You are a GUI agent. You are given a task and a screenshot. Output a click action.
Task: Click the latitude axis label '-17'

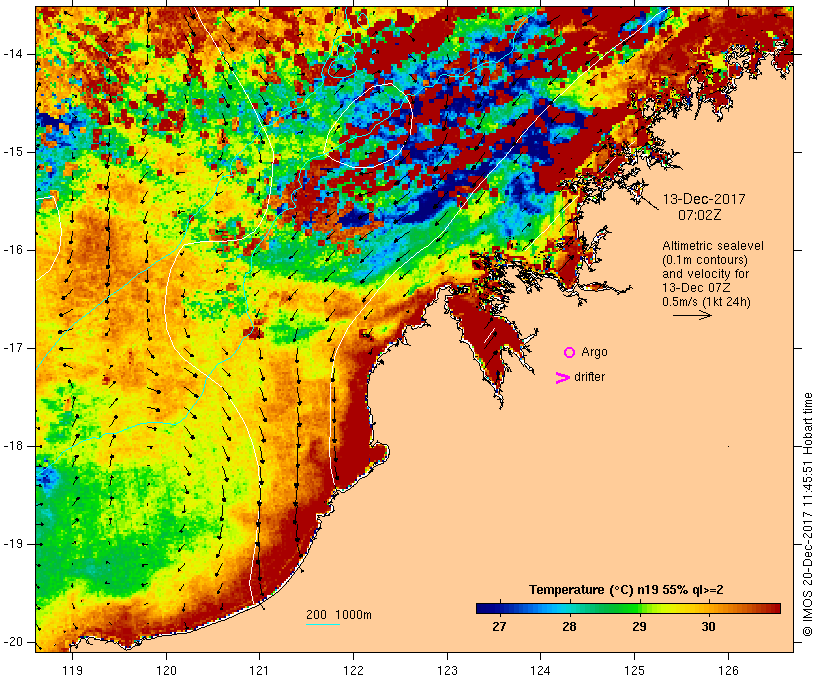[13, 348]
